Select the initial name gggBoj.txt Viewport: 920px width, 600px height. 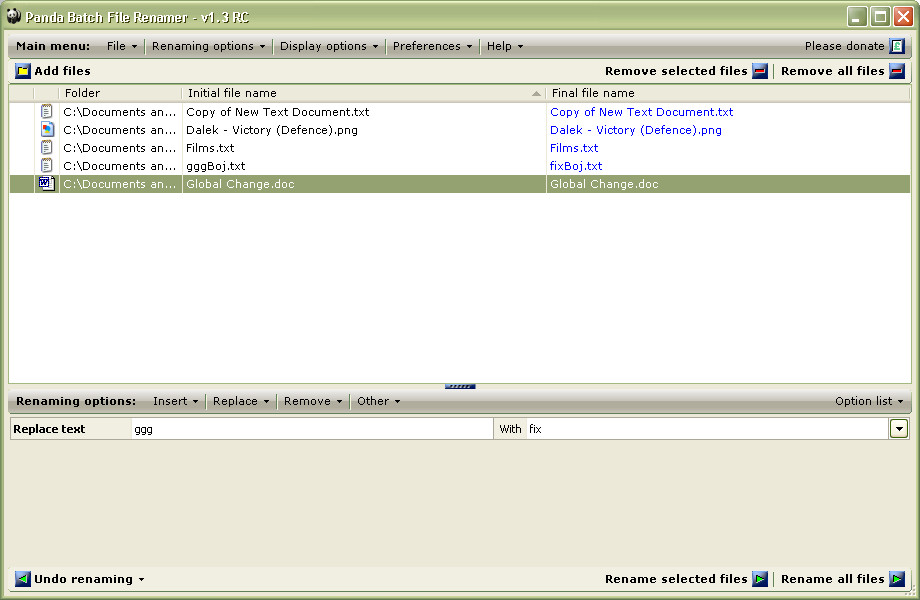215,166
